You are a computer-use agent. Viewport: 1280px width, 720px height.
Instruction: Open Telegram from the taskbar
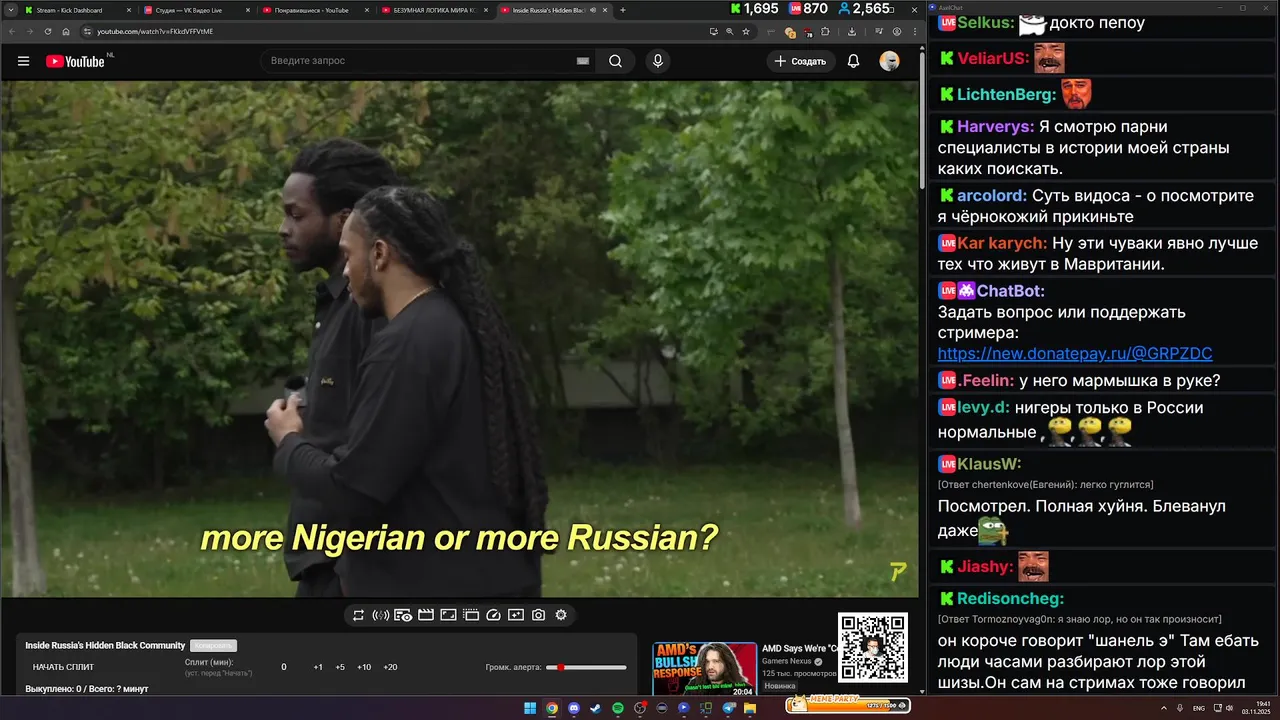pyautogui.click(x=728, y=708)
